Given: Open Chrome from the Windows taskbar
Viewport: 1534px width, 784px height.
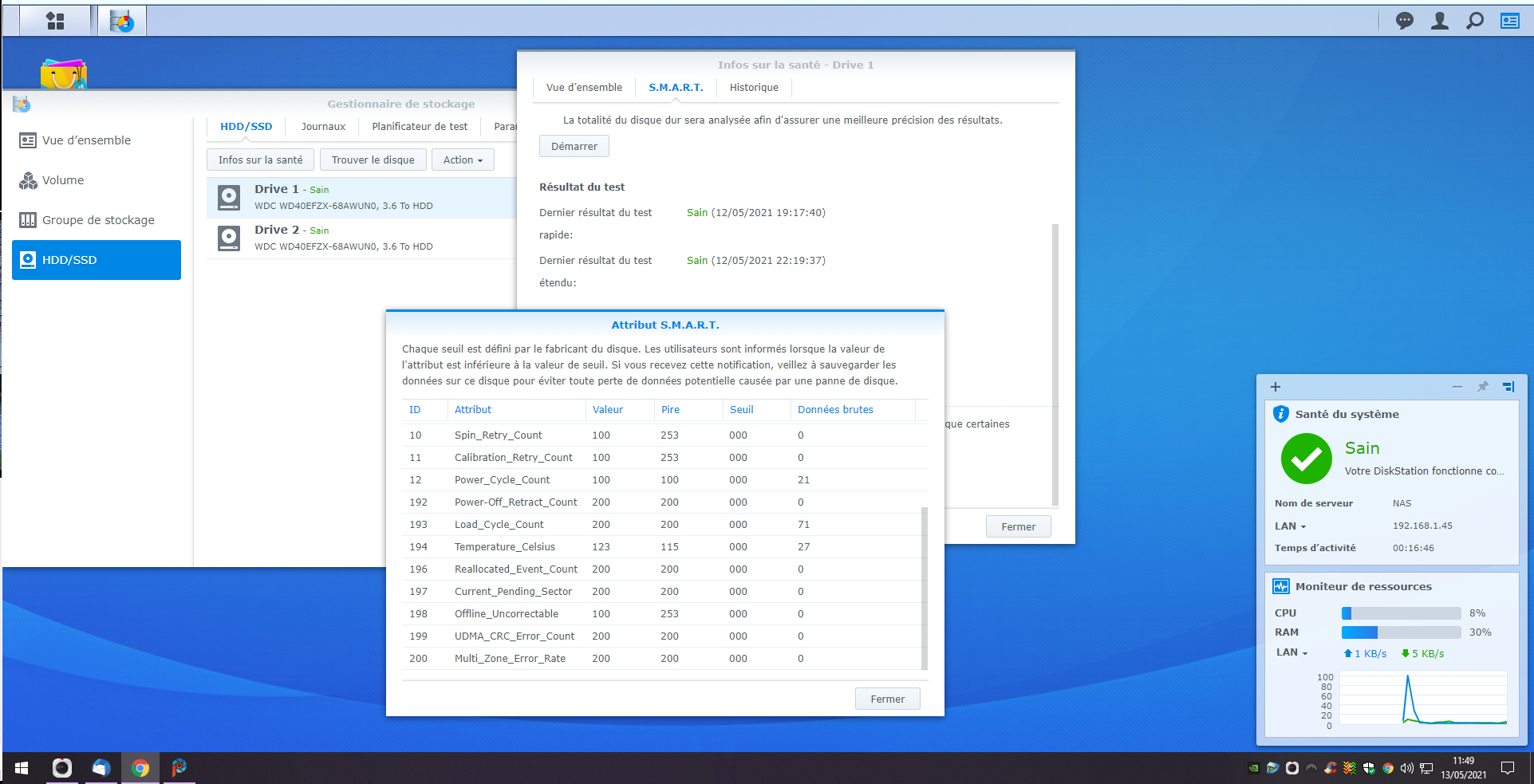Looking at the screenshot, I should 140,768.
